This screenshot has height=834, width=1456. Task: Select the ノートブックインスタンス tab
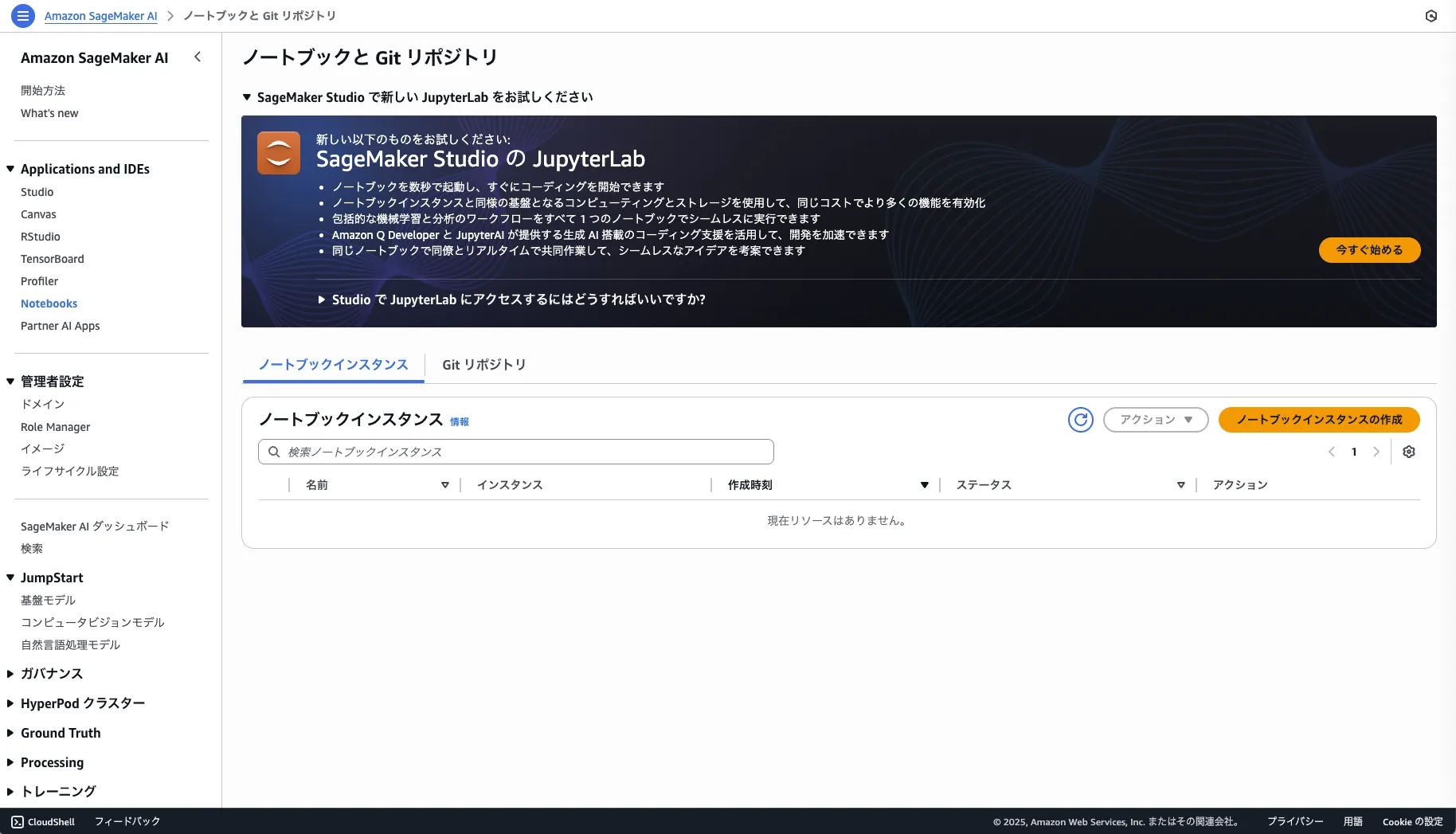(333, 365)
